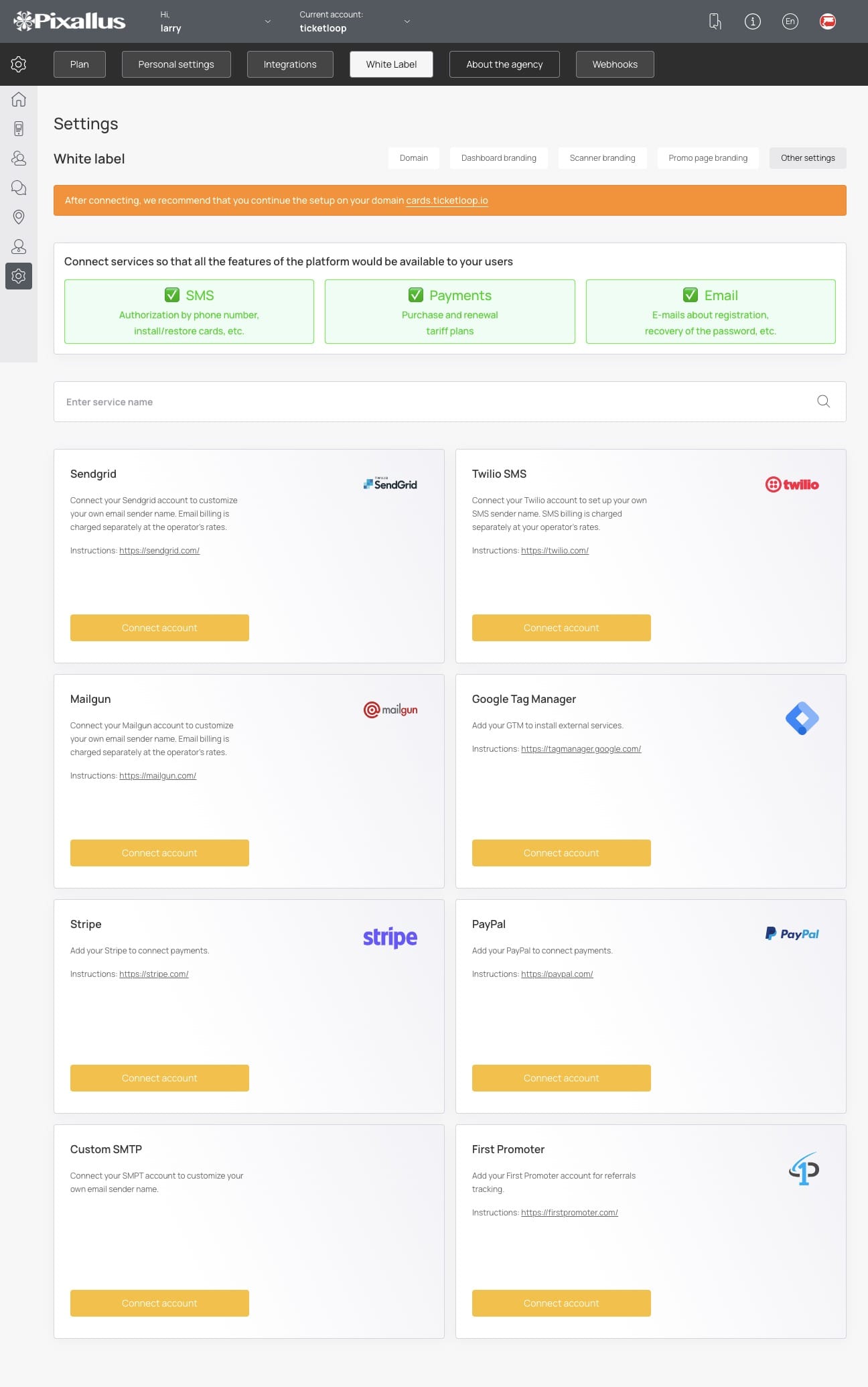Switch to Domain sub-tab

click(x=414, y=158)
